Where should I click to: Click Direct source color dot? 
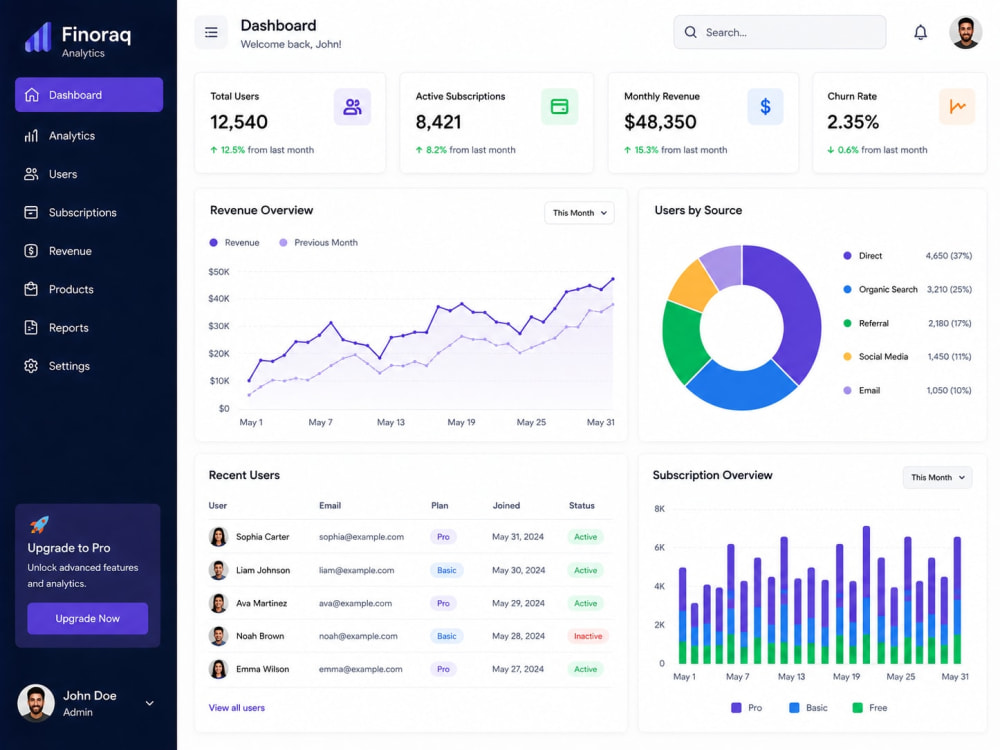847,256
